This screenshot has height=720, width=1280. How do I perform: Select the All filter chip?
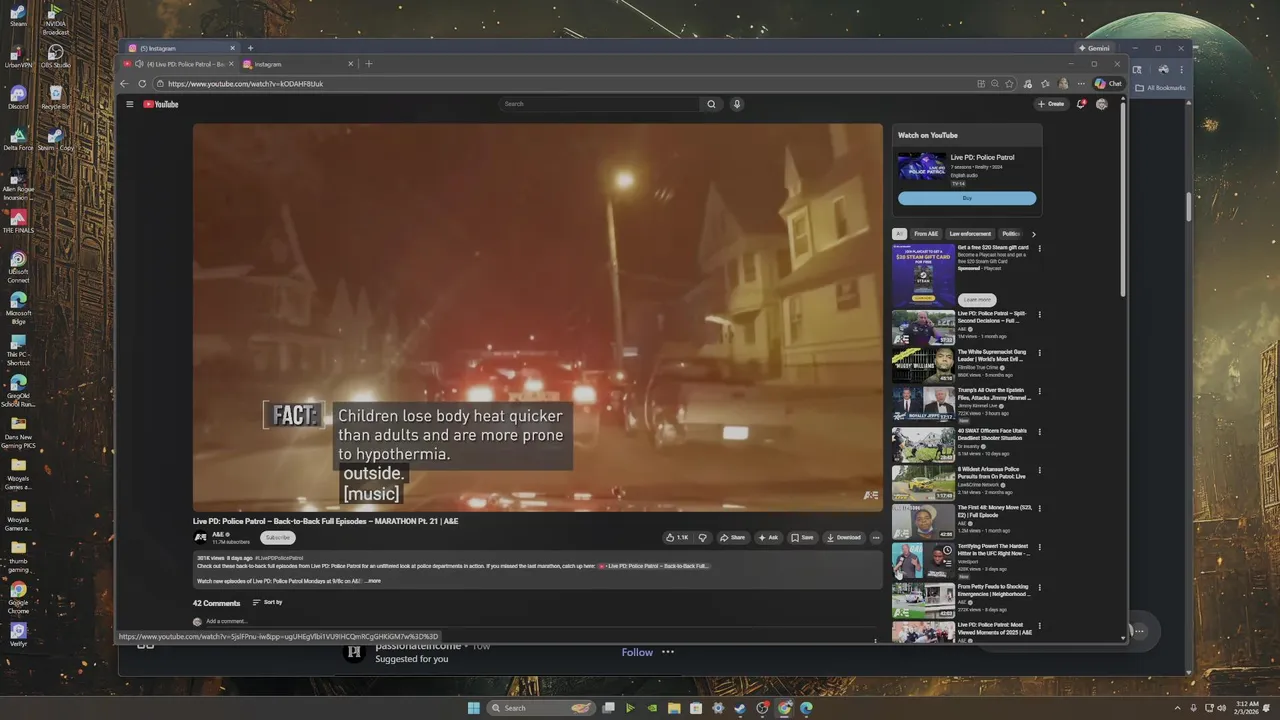coord(899,234)
